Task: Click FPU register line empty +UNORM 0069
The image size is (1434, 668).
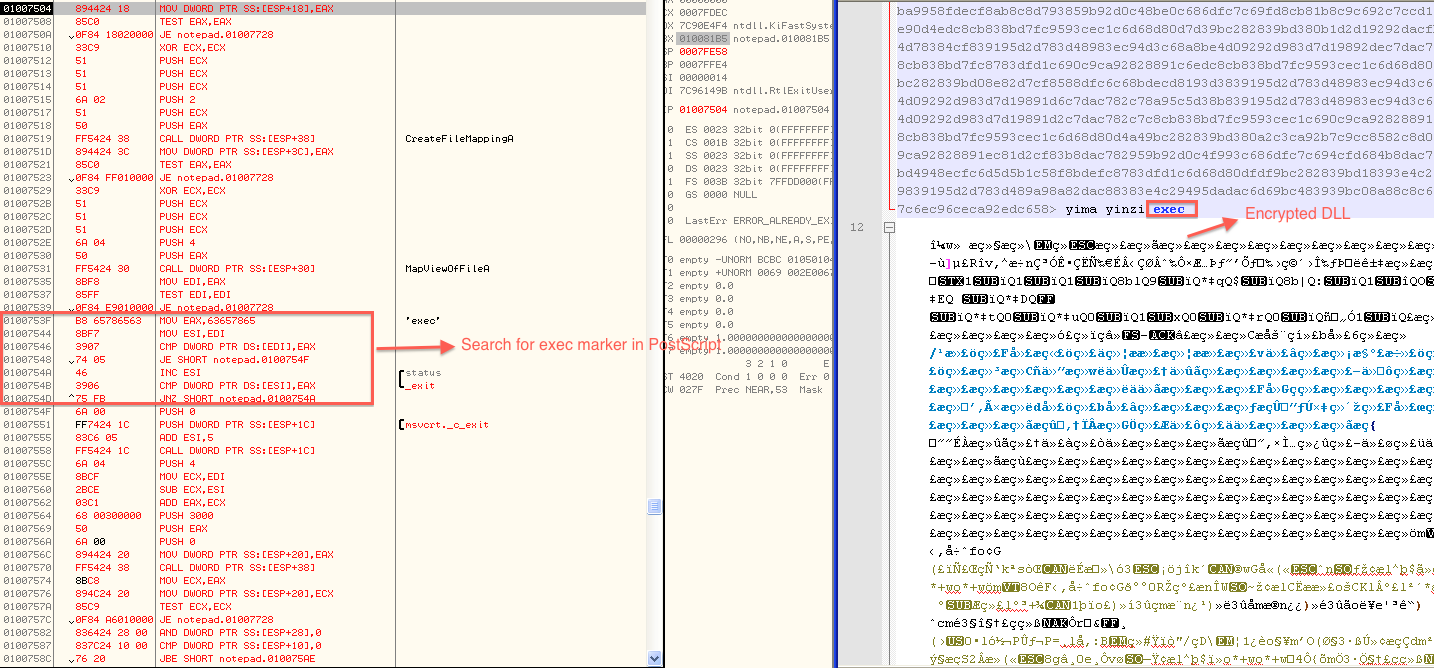Action: [x=750, y=271]
